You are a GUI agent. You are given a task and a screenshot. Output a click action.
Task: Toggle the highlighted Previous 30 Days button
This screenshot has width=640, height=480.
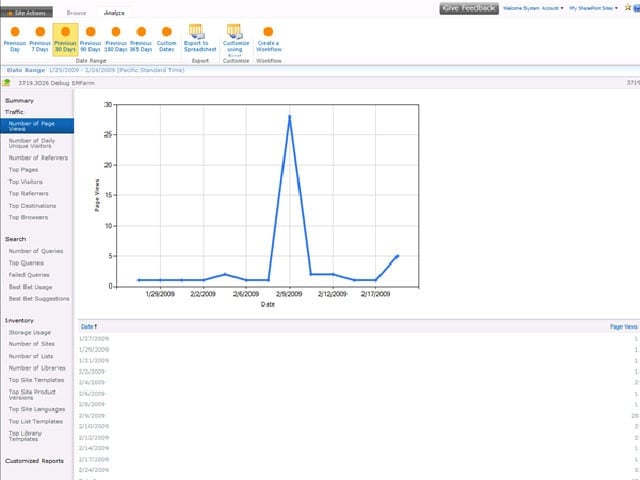tap(65, 40)
